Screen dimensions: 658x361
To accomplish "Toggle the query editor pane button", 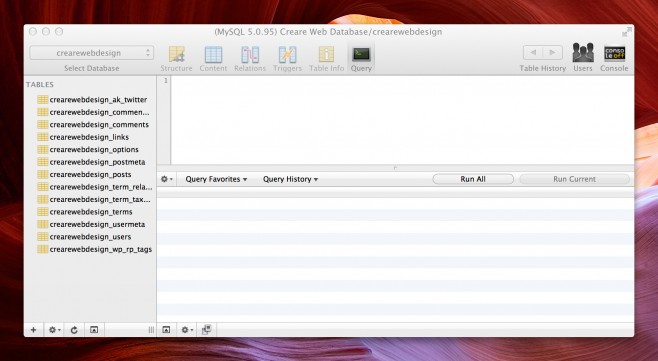I will (166, 330).
